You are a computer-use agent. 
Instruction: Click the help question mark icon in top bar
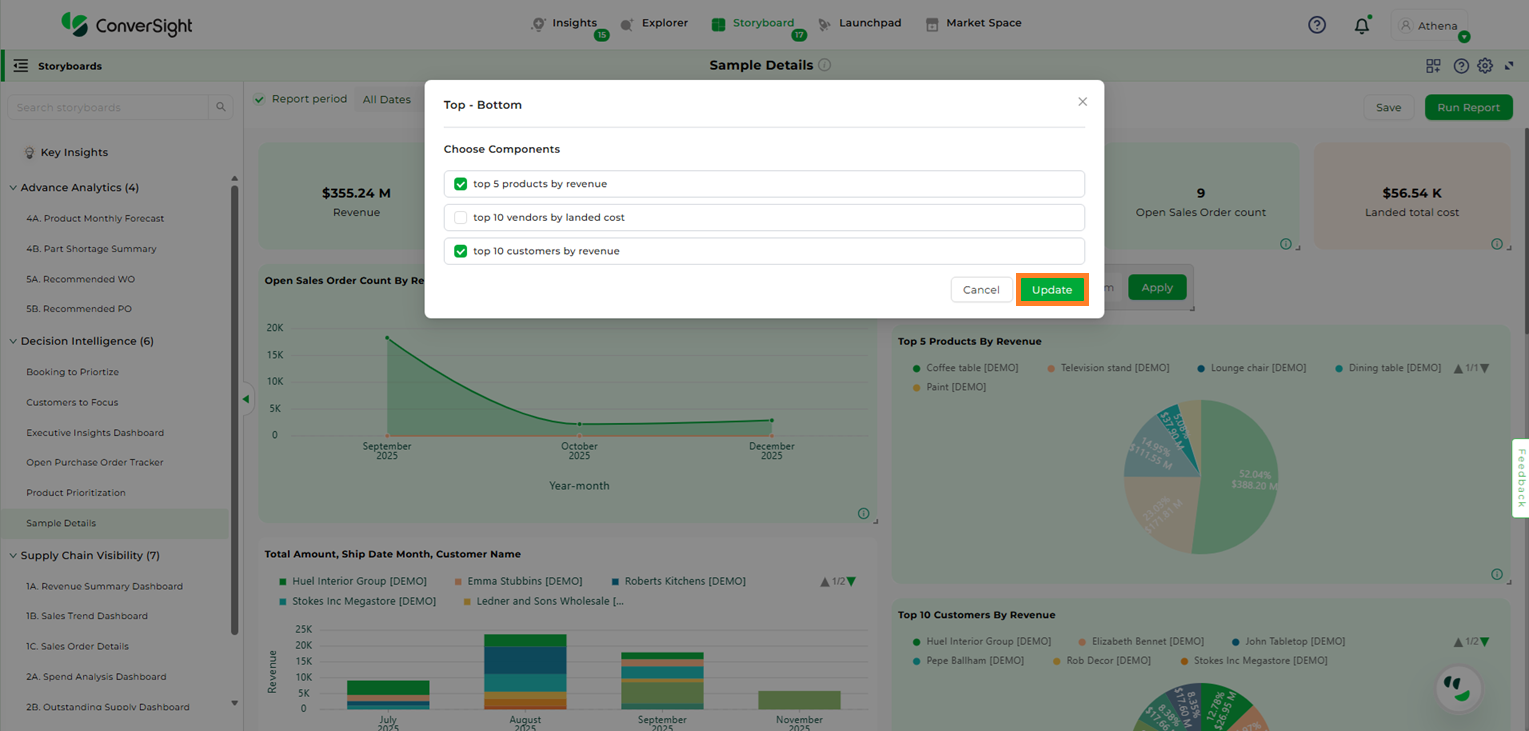(x=1317, y=25)
